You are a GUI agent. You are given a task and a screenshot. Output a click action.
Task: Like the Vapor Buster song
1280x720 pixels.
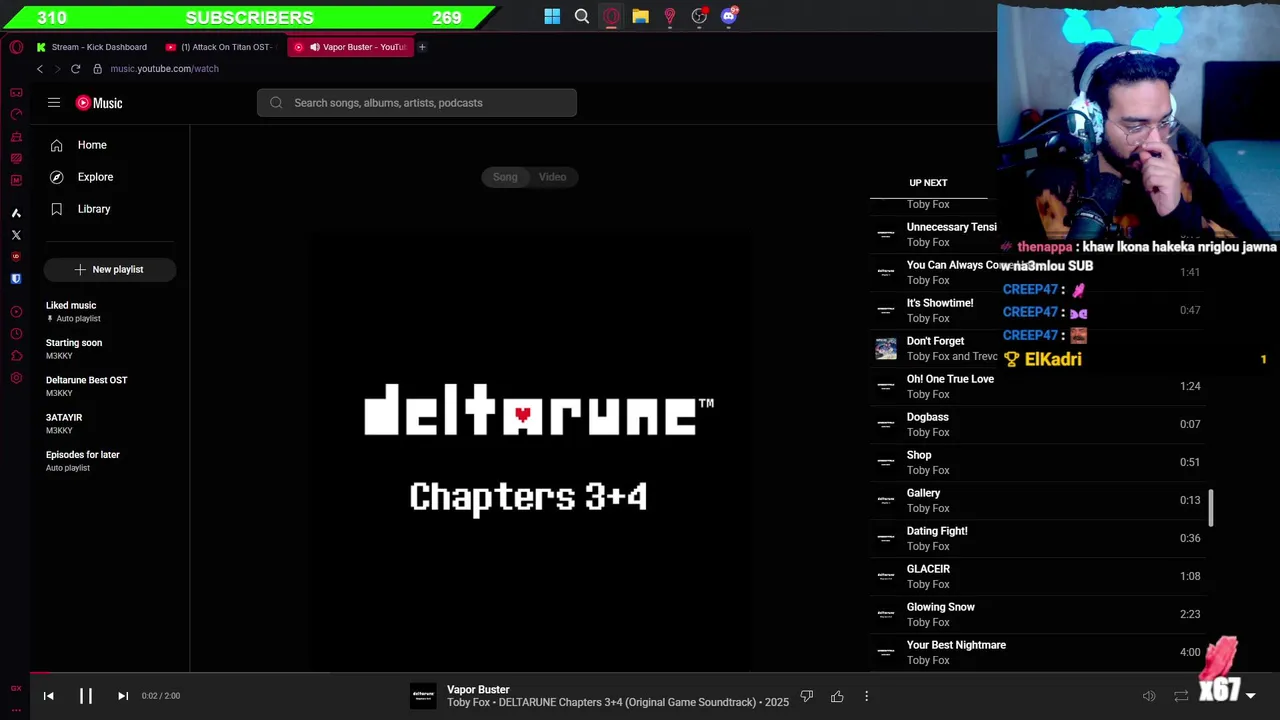(837, 696)
